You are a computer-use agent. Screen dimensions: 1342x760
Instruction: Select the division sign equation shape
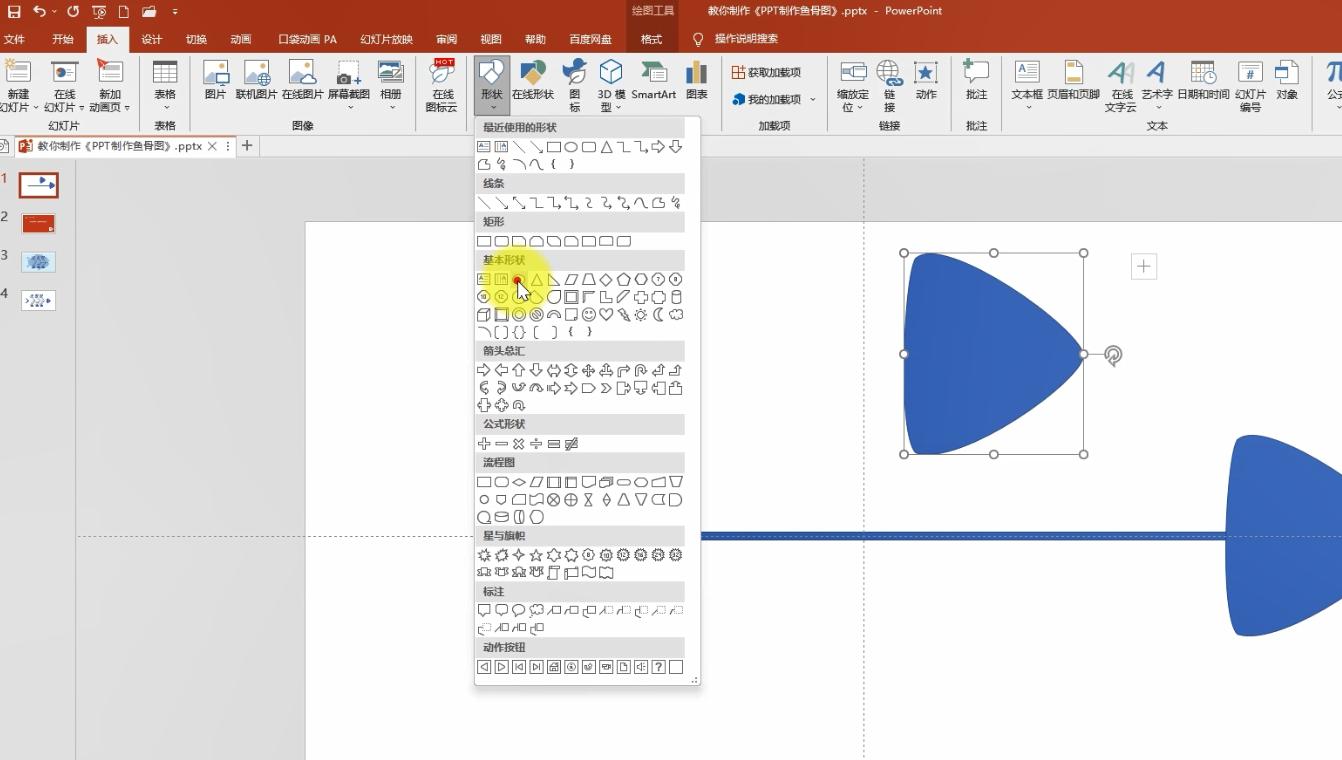(x=536, y=444)
